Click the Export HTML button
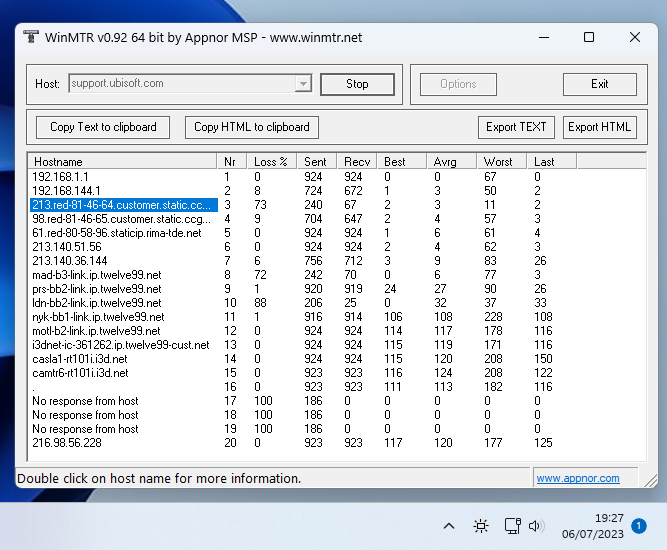 [600, 127]
